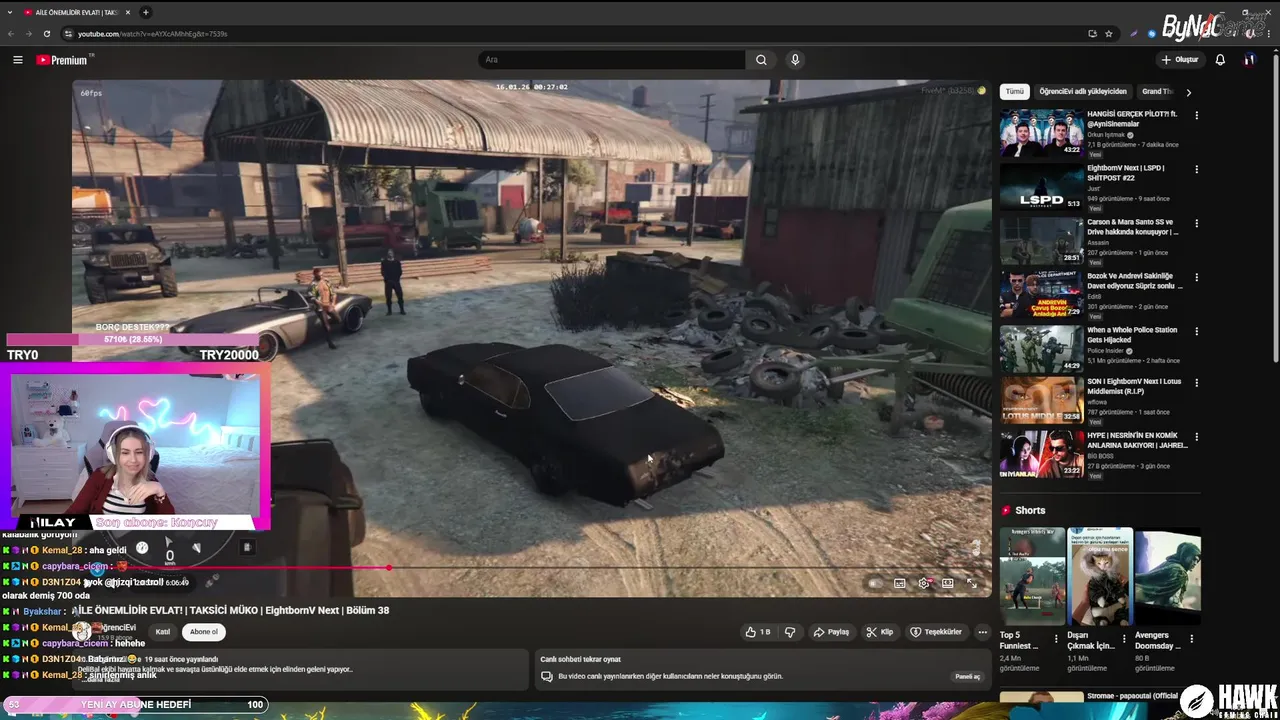Click the browser address bar URL

[x=153, y=33]
